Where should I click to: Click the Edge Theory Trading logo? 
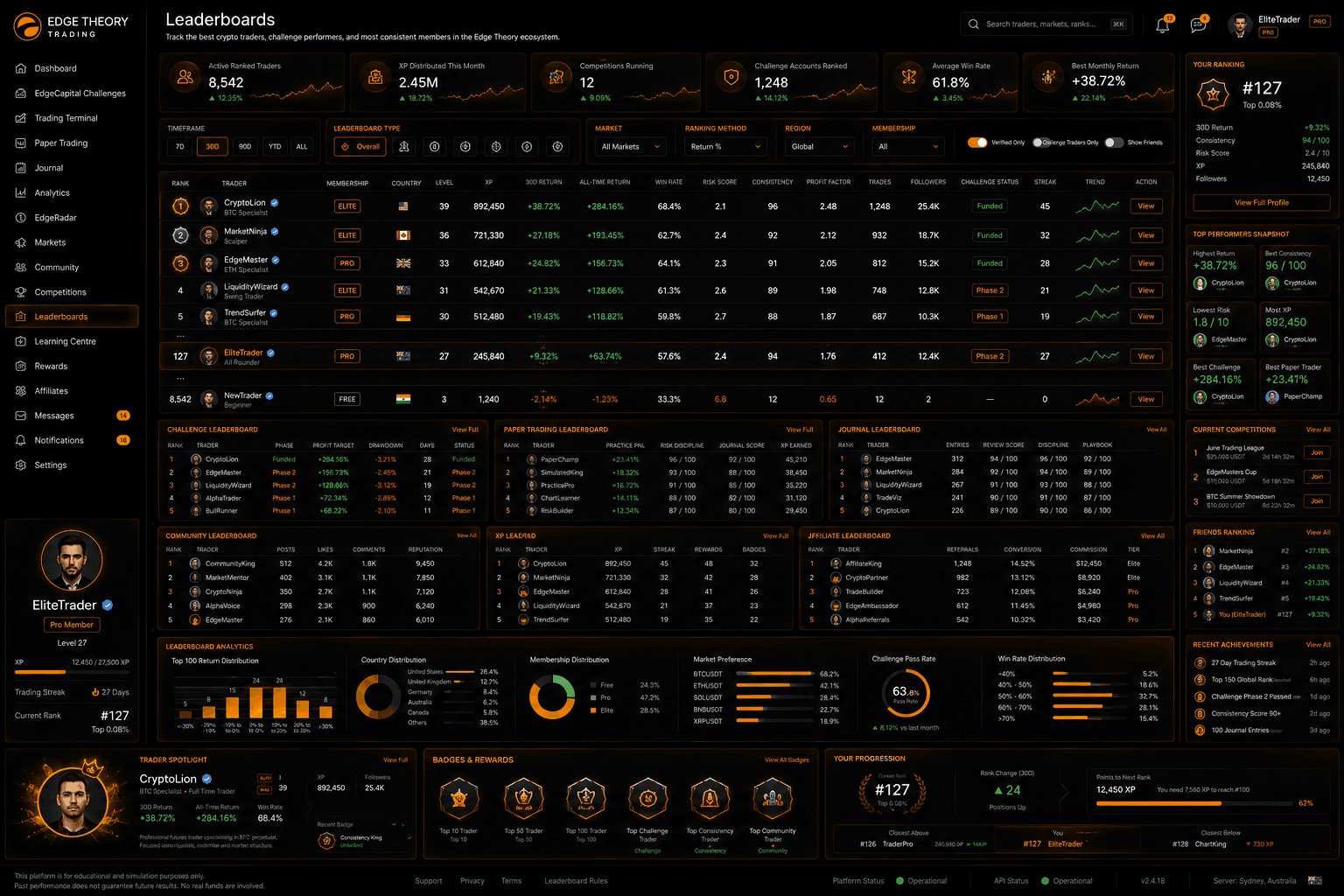(x=71, y=27)
